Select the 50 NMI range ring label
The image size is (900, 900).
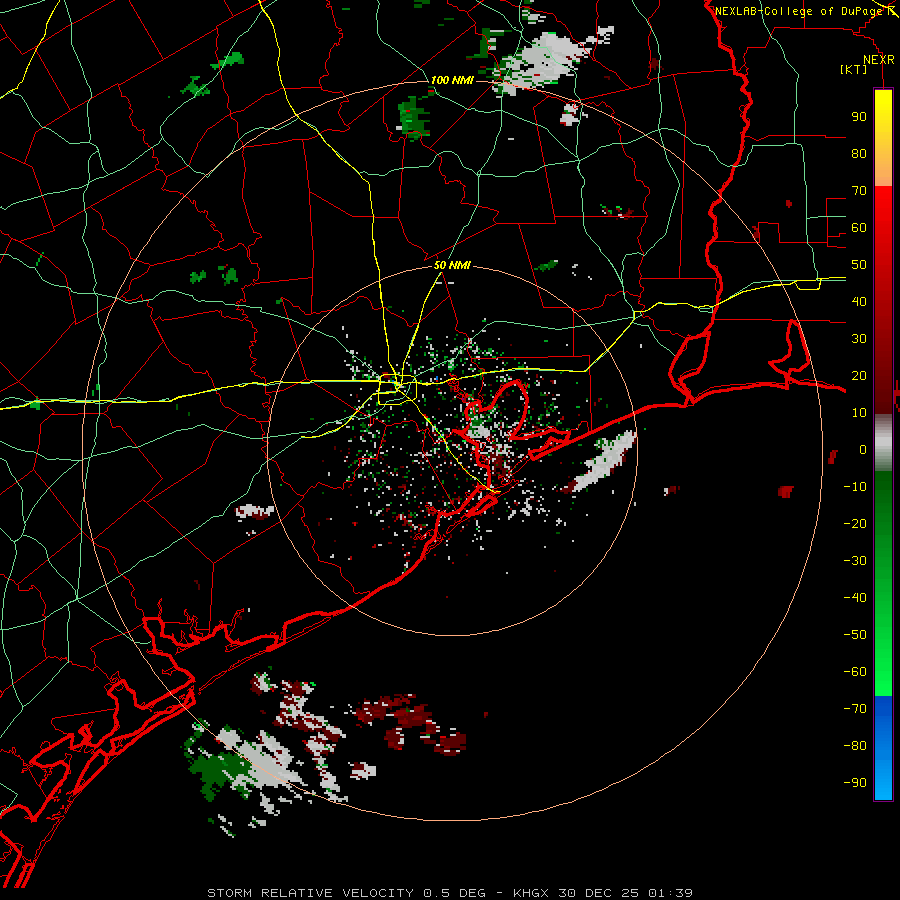pos(452,265)
